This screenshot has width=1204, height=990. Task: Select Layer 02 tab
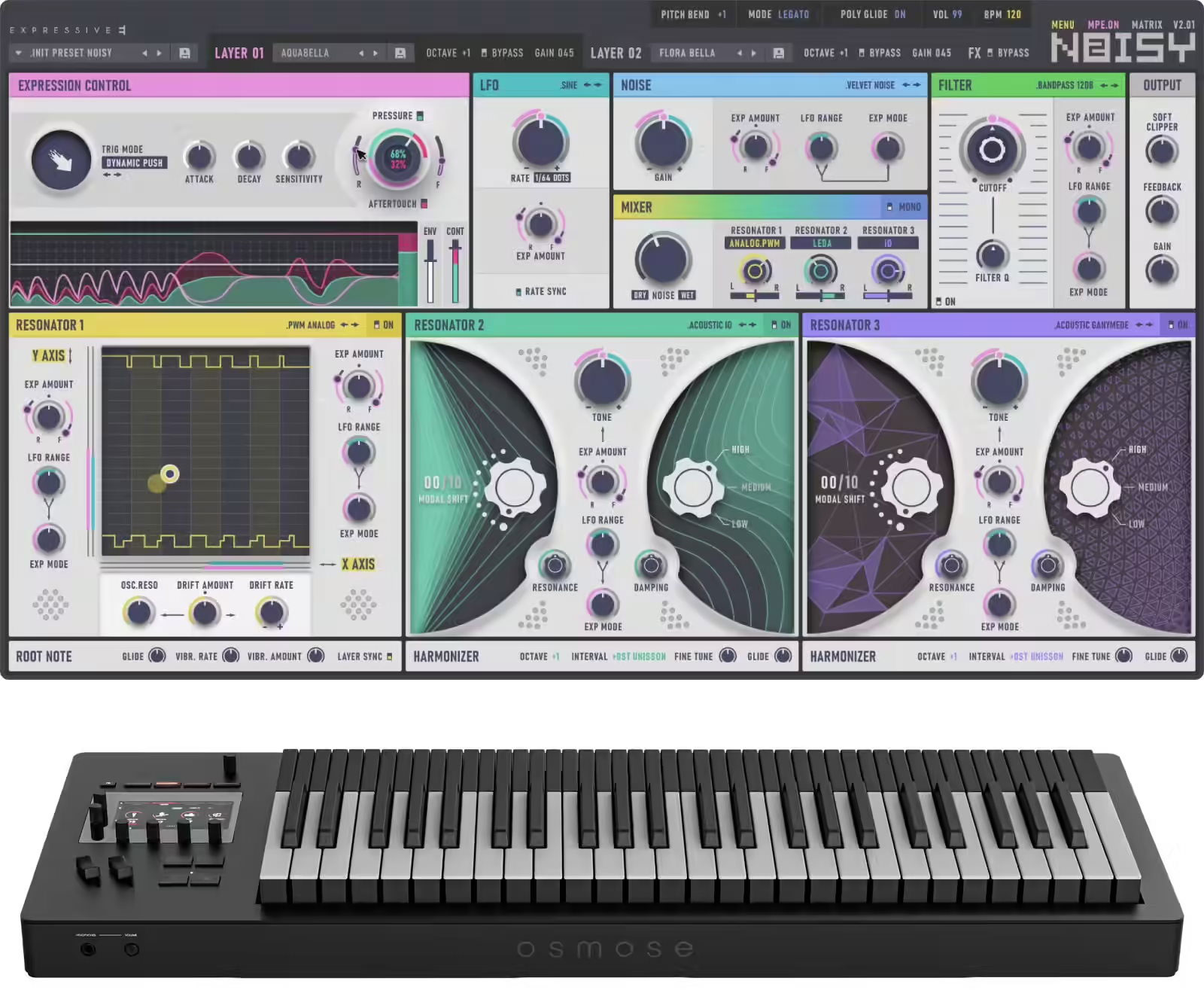(616, 53)
